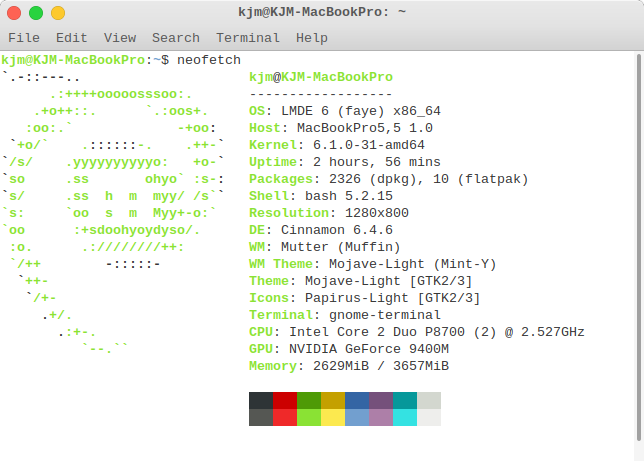Click the Shell line bash 5.2.15
This screenshot has height=461, width=644.
click(x=321, y=196)
